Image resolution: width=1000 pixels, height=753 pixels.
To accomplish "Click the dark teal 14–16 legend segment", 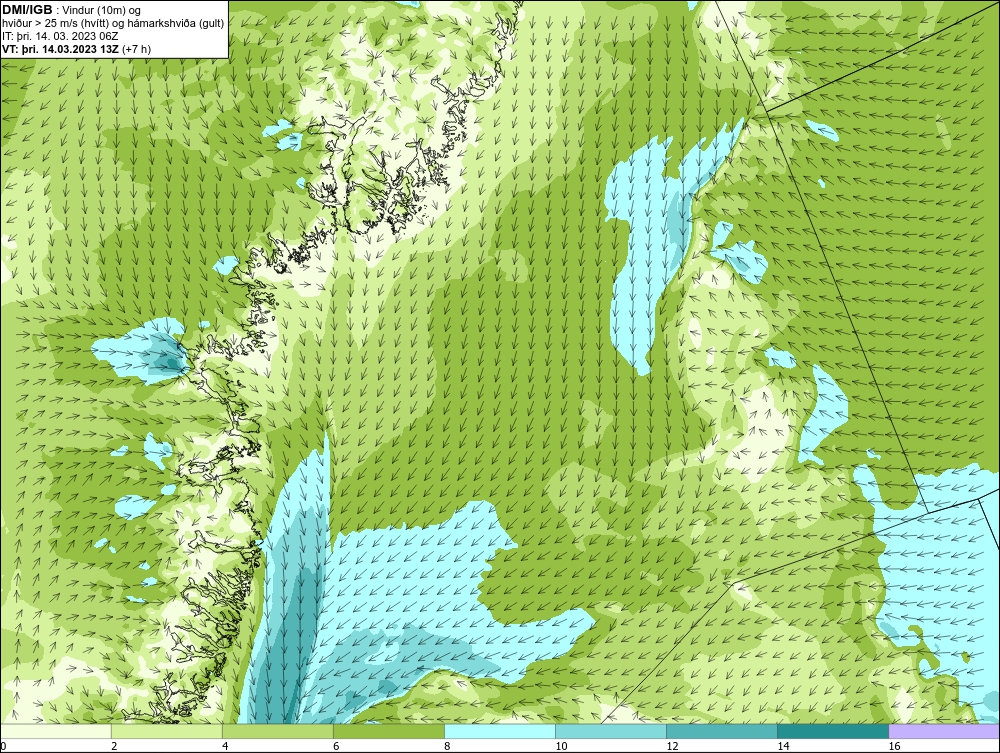I will click(833, 731).
